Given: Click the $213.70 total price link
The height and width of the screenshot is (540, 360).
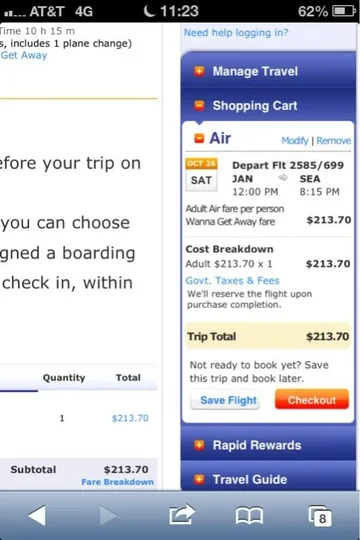Looking at the screenshot, I should 130,418.
